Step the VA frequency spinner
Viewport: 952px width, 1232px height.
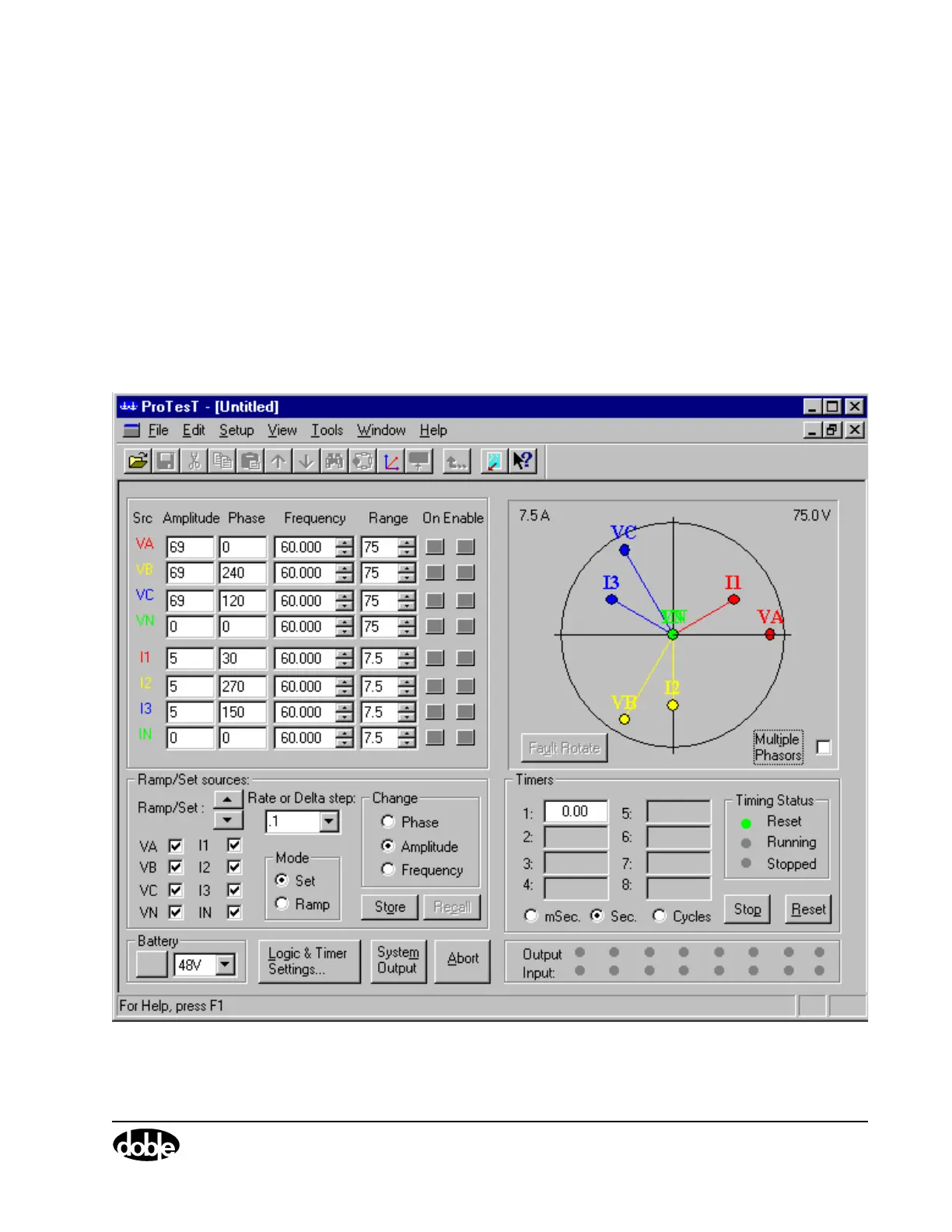coord(345,547)
